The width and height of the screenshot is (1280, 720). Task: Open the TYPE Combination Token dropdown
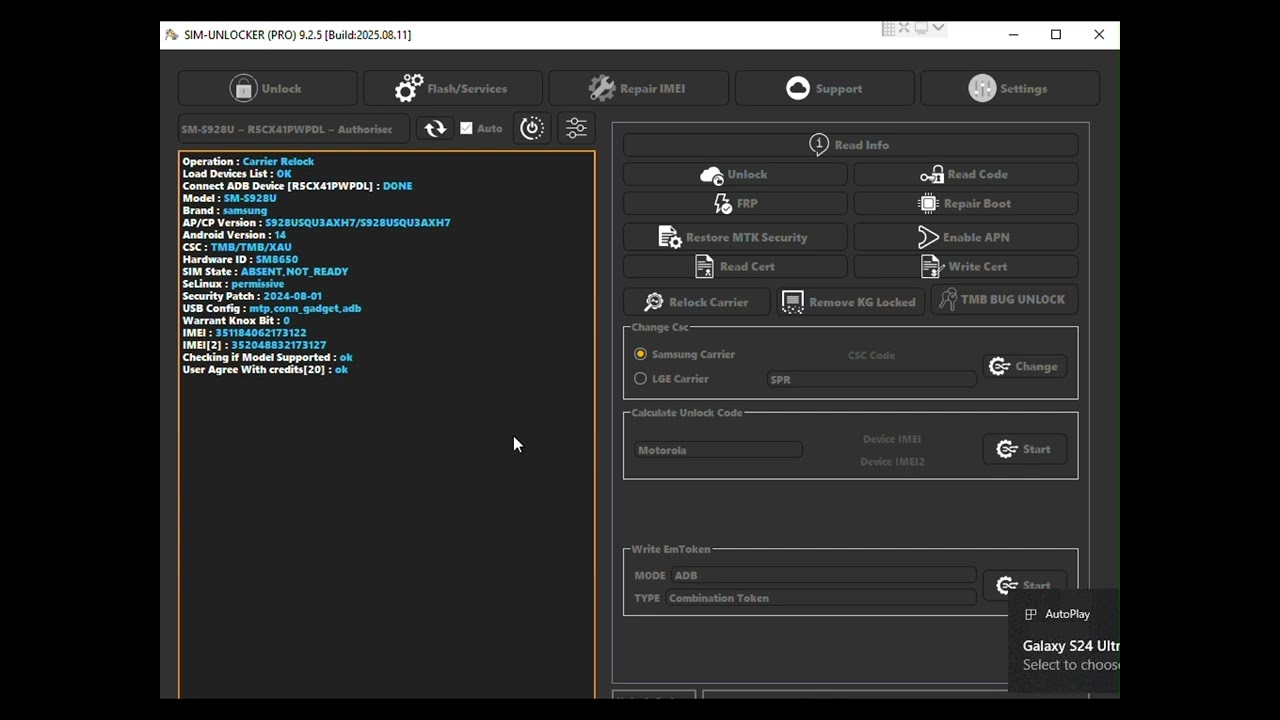click(820, 598)
